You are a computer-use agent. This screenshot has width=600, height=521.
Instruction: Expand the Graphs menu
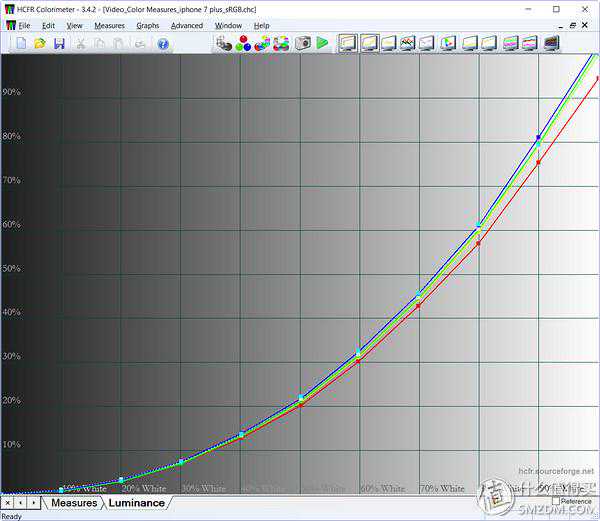tap(147, 25)
